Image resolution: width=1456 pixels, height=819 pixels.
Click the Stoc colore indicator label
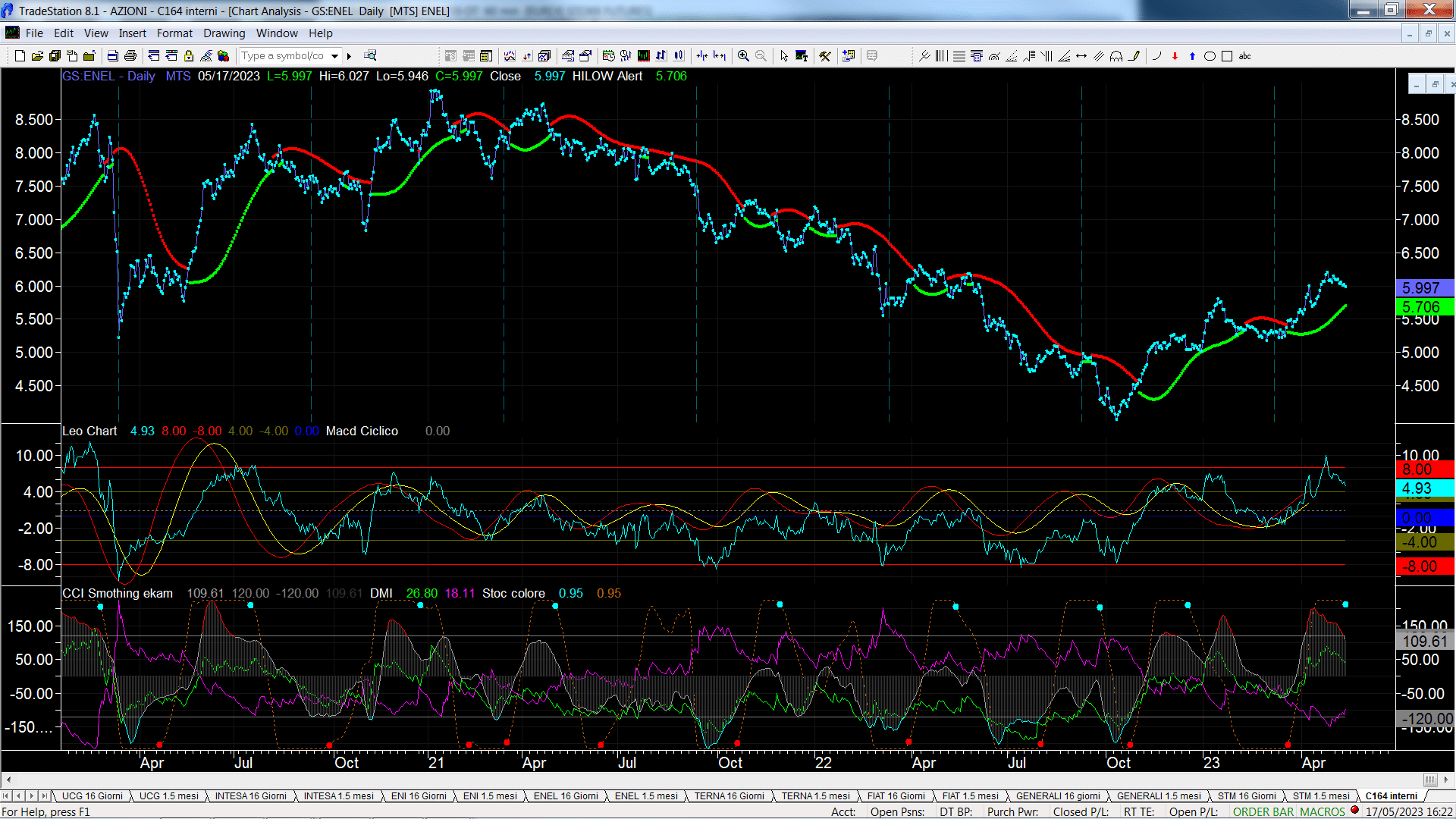(513, 593)
